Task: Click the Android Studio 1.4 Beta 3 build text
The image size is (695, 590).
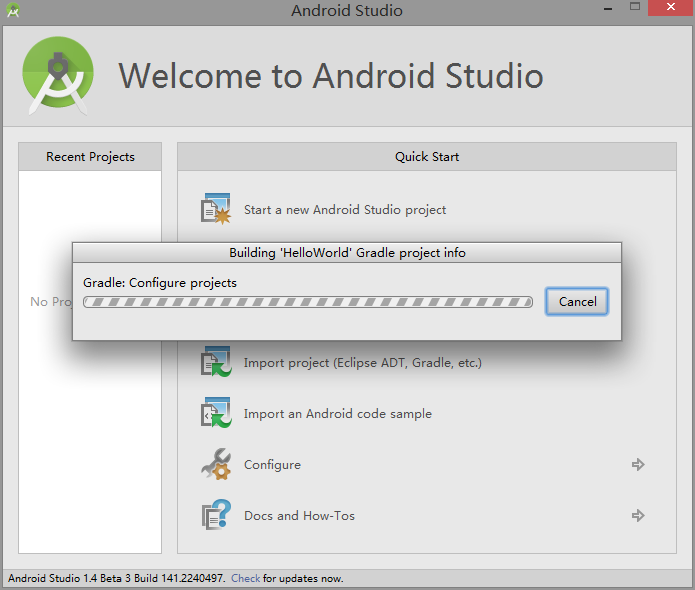Action: coord(116,578)
